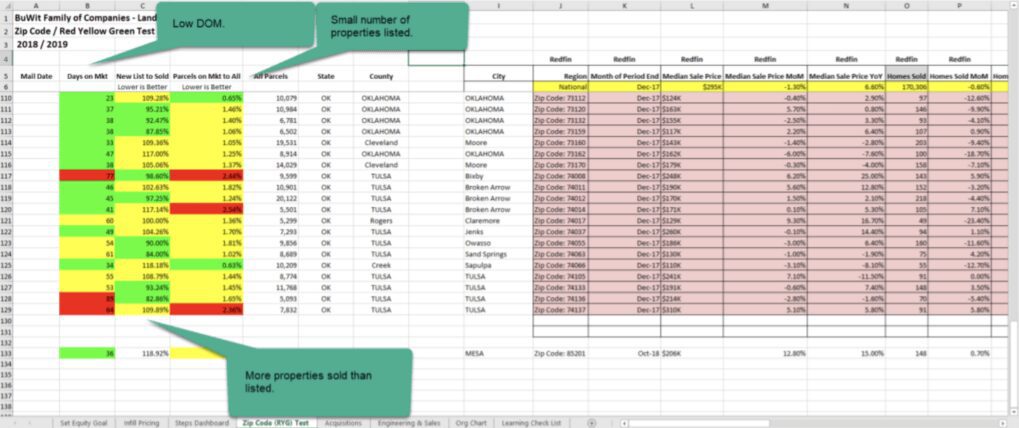This screenshot has height=428, width=1019.
Task: Open the Steps Dashboard sheet tab
Action: (x=200, y=423)
